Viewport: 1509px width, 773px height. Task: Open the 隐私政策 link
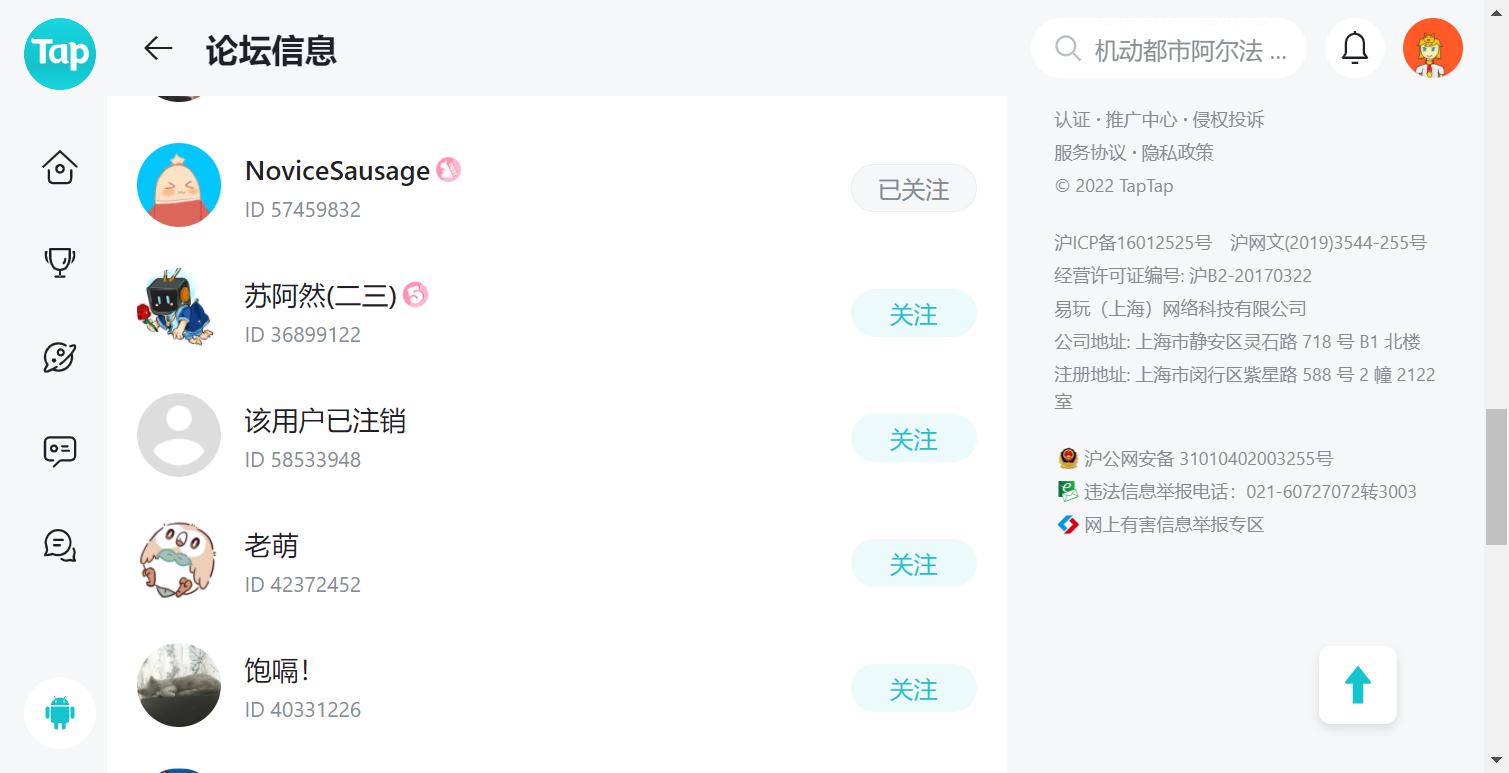pyautogui.click(x=1177, y=153)
